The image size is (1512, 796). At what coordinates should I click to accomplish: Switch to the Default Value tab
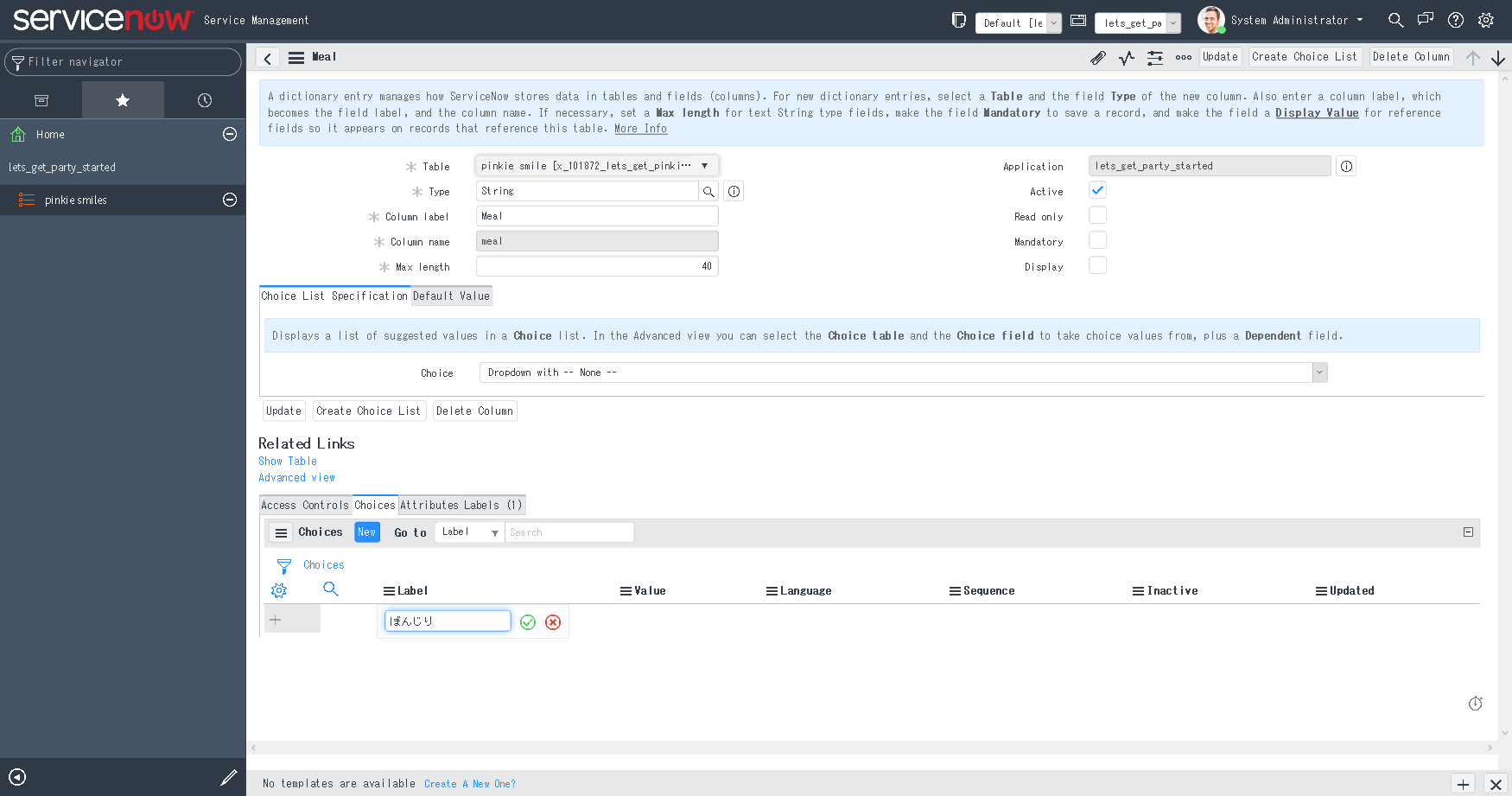click(x=451, y=296)
